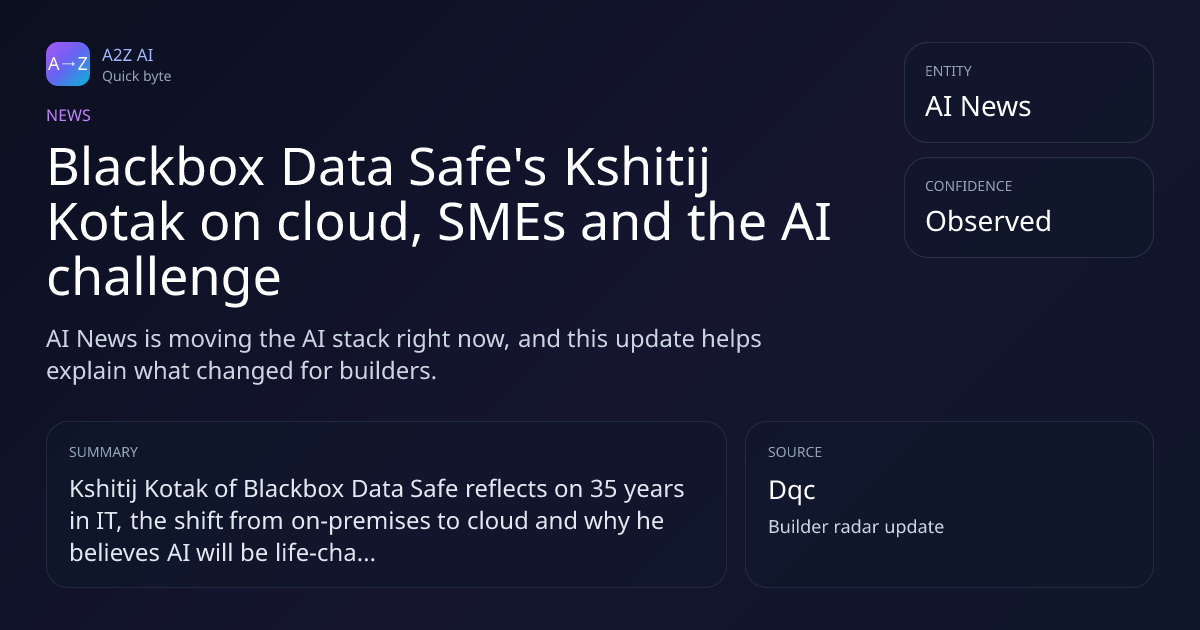
Task: Select the ENTITY card
Action: (1028, 92)
